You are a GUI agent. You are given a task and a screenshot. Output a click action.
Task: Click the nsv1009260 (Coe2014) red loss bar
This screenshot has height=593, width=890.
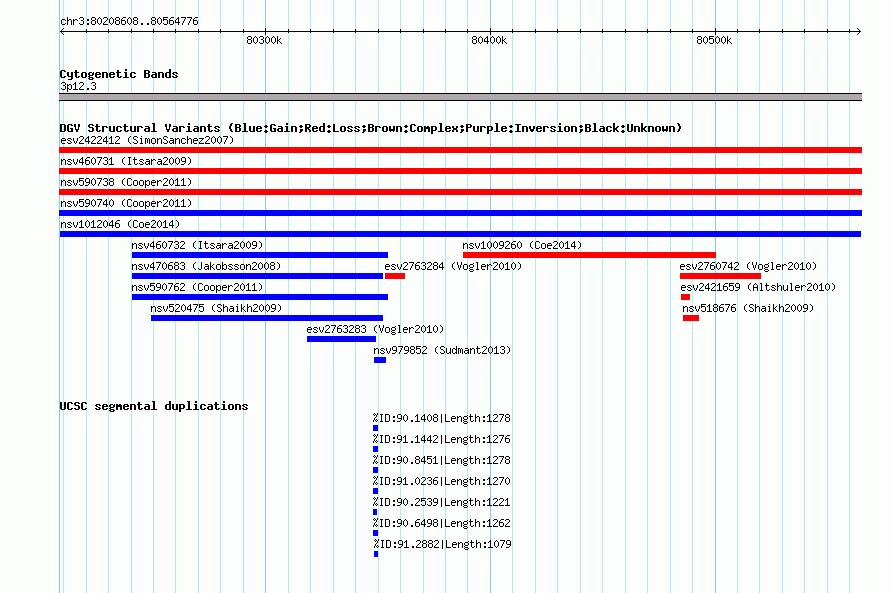point(589,255)
